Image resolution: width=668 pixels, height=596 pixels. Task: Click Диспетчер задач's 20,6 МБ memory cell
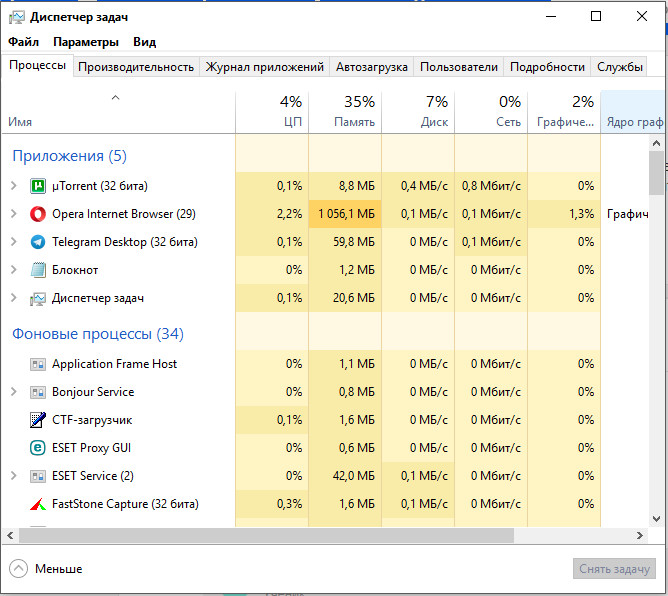point(345,298)
